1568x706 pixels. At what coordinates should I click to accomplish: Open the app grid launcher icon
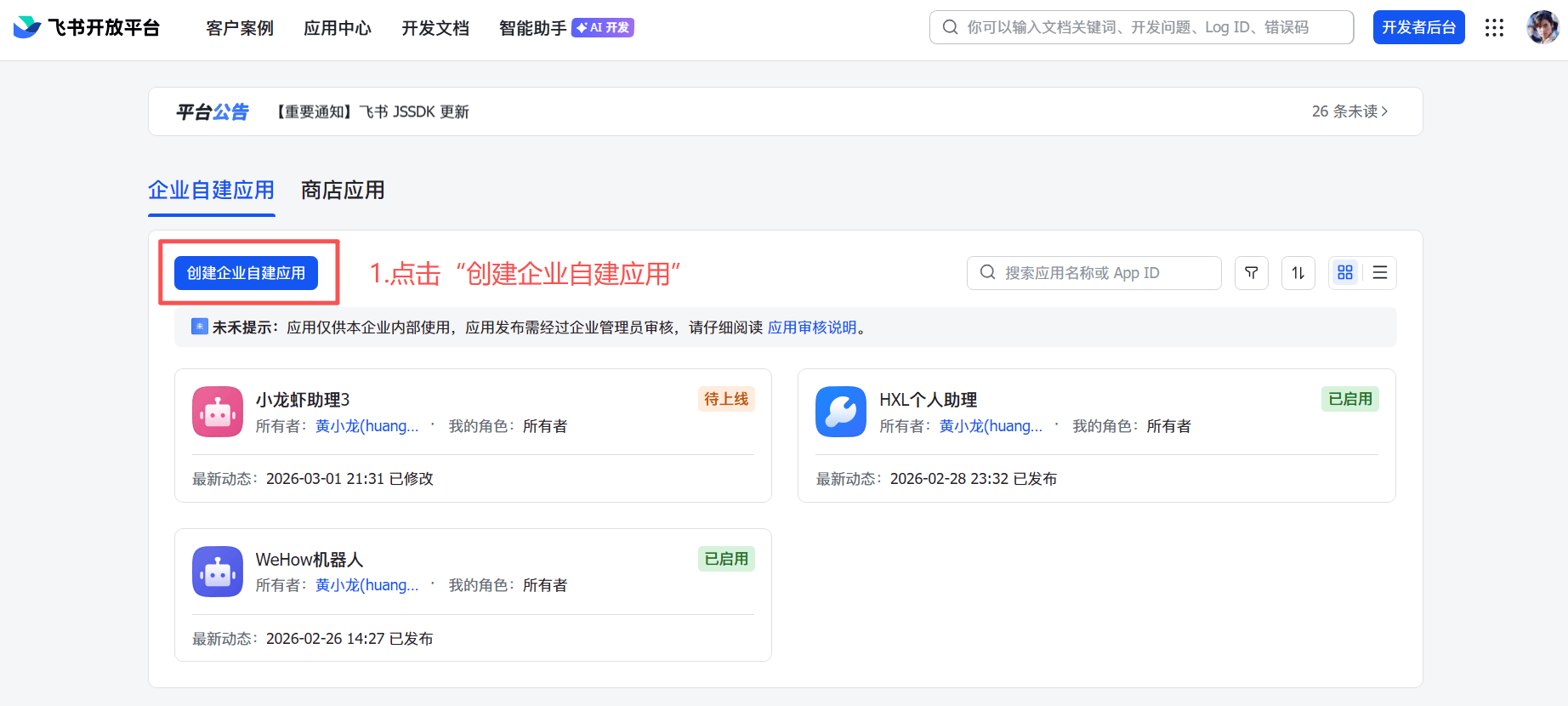click(x=1494, y=27)
